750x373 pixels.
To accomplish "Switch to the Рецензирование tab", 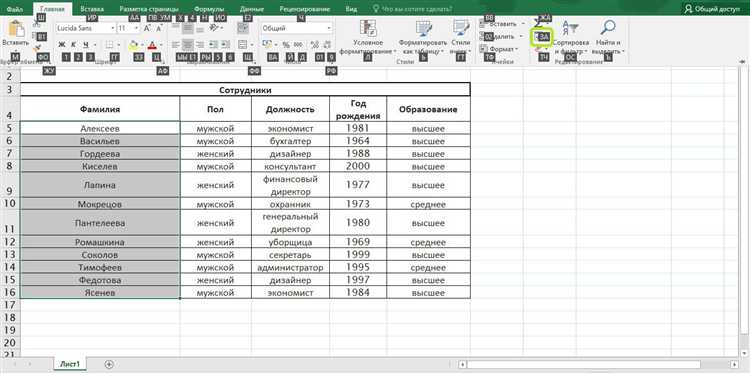I will (305, 9).
